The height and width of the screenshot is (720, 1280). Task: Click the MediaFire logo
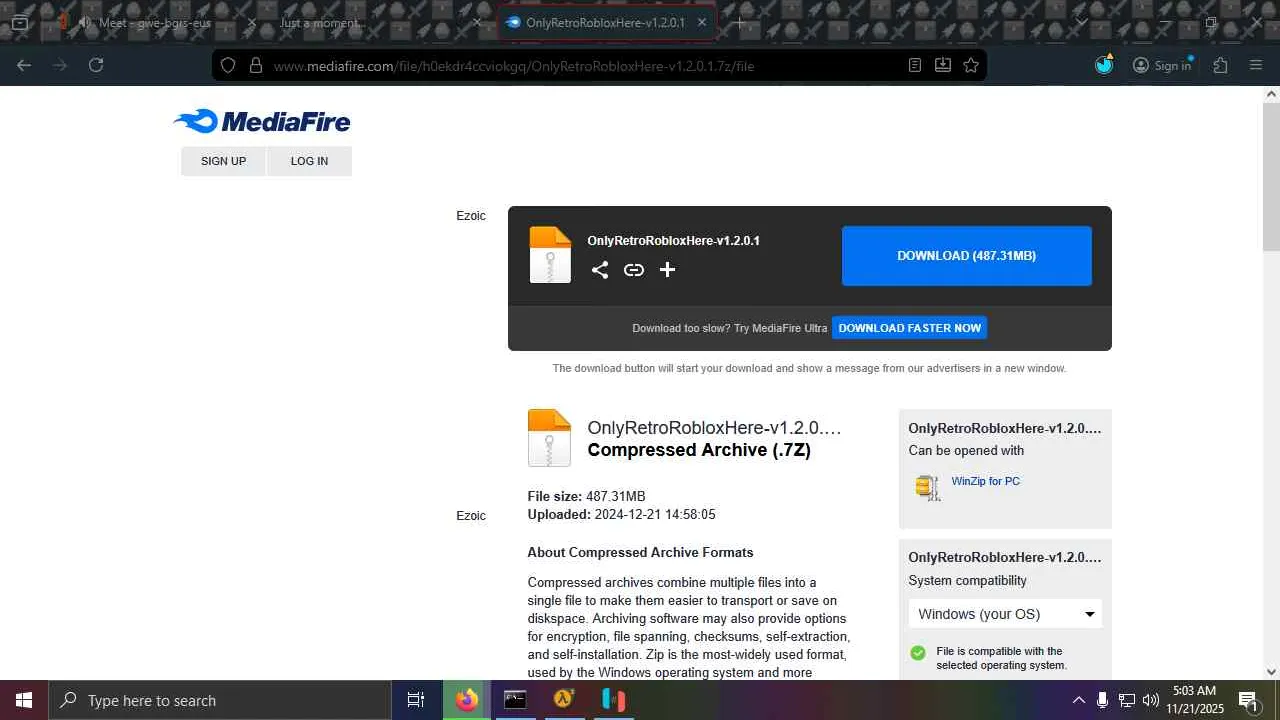point(262,121)
